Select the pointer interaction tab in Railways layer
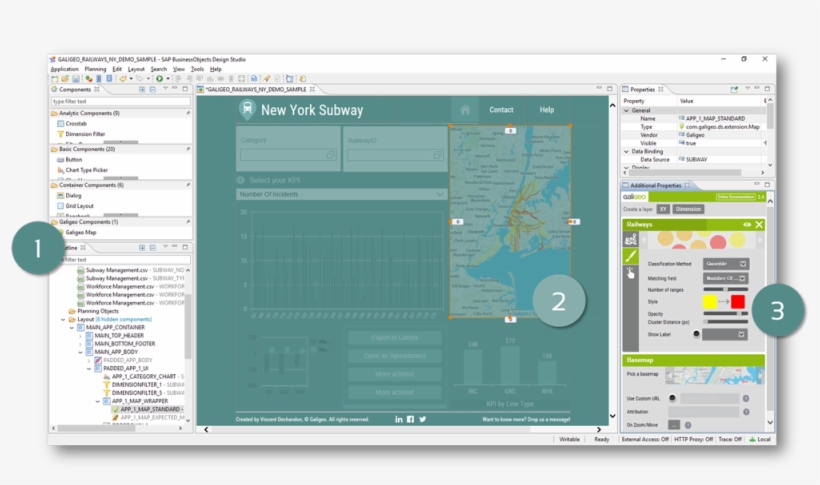The height and width of the screenshot is (485, 820). 631,273
